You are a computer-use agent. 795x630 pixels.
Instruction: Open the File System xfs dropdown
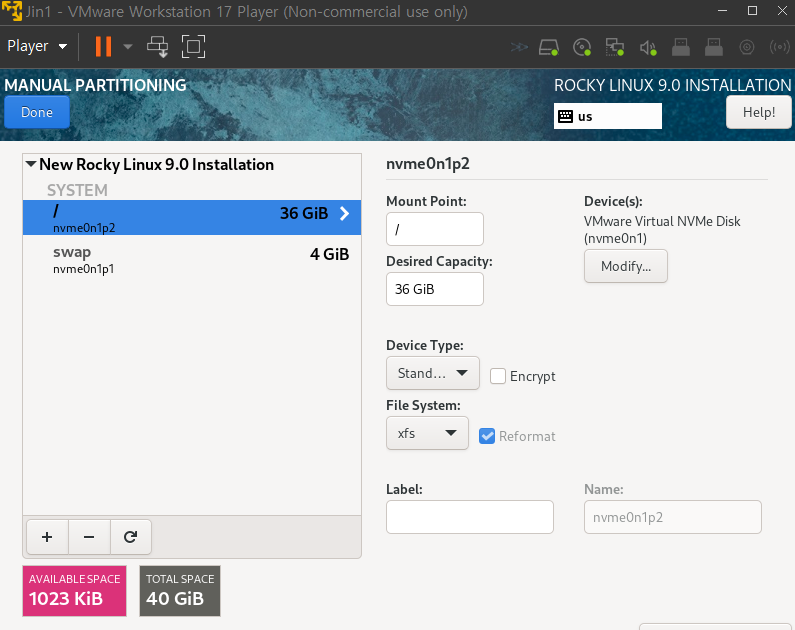coord(427,433)
